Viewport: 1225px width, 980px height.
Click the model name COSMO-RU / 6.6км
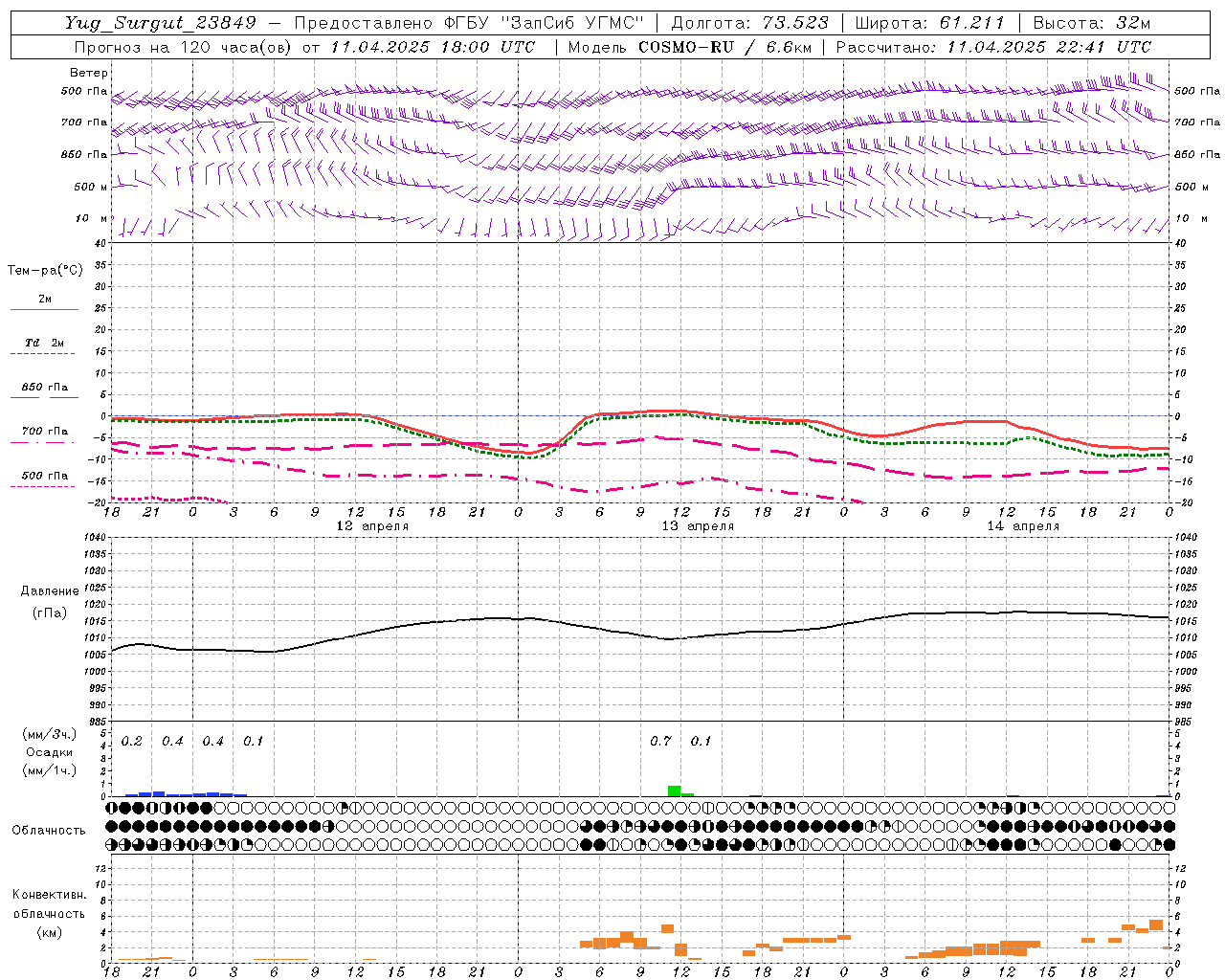pyautogui.click(x=724, y=47)
